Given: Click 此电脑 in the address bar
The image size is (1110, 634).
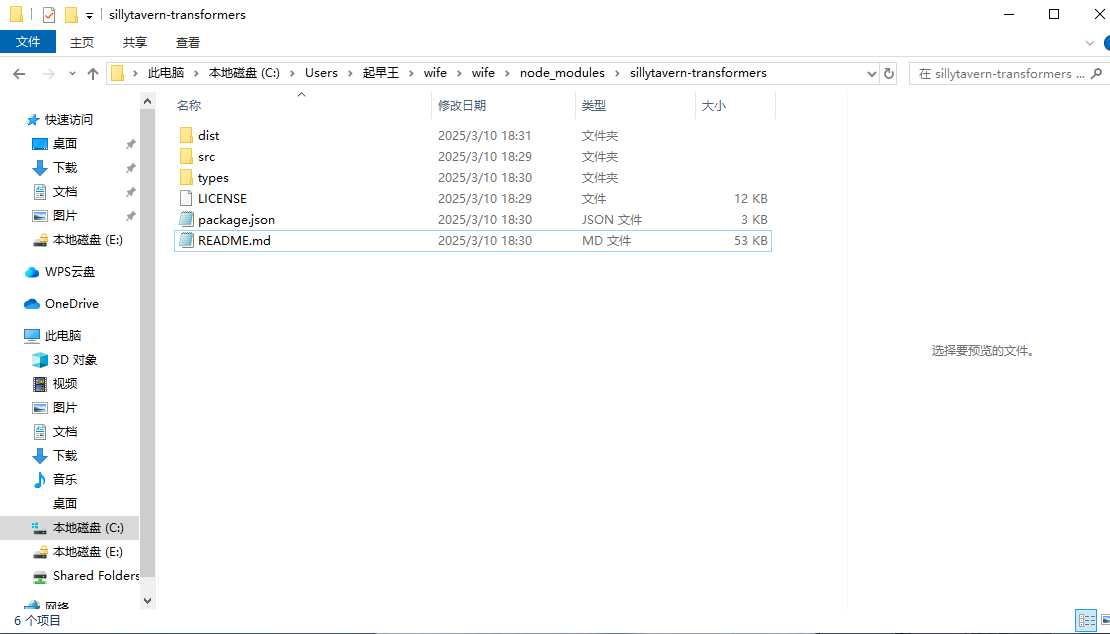Looking at the screenshot, I should [x=166, y=73].
